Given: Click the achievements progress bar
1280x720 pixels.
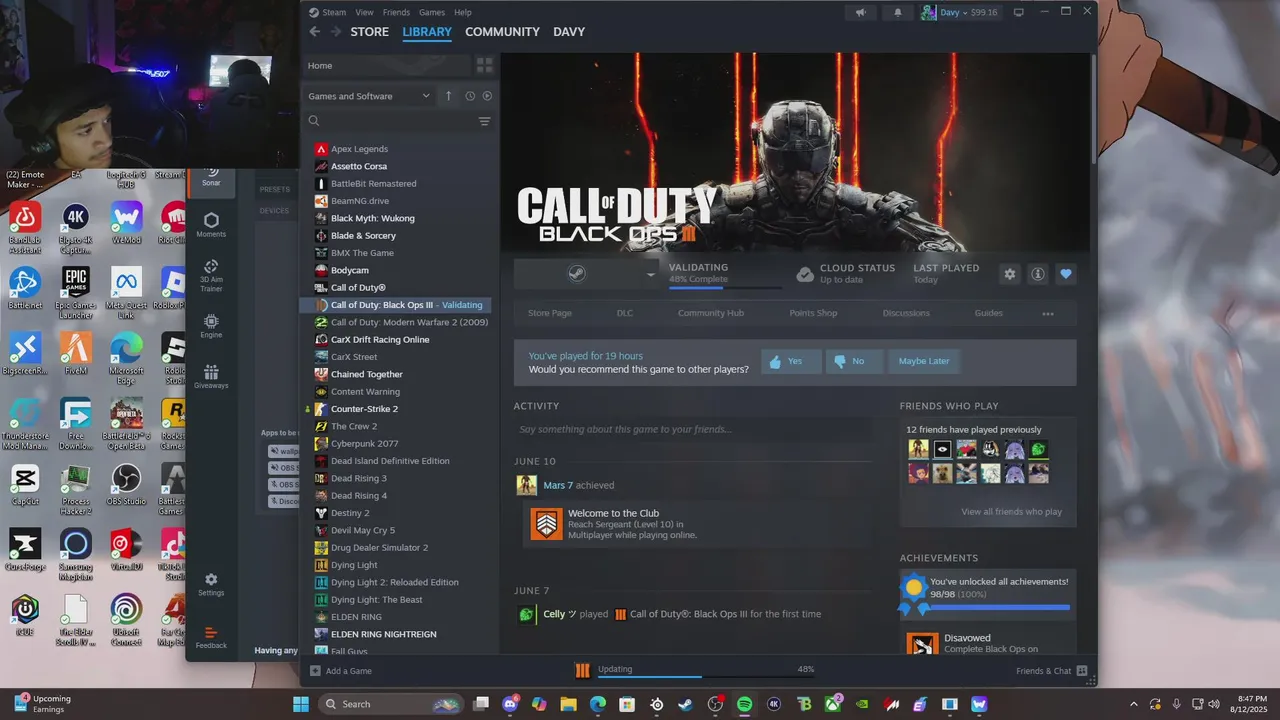Looking at the screenshot, I should click(1000, 607).
